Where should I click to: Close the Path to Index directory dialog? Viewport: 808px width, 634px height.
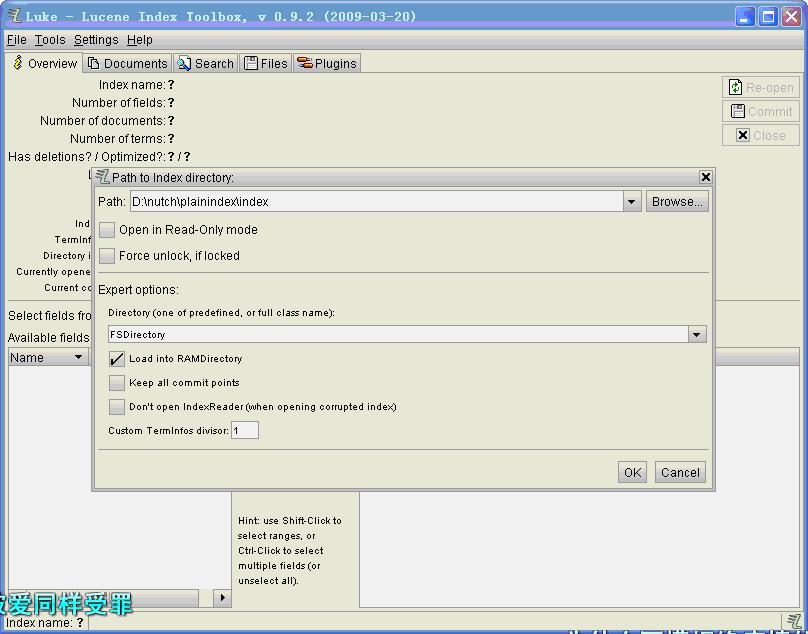coord(705,177)
